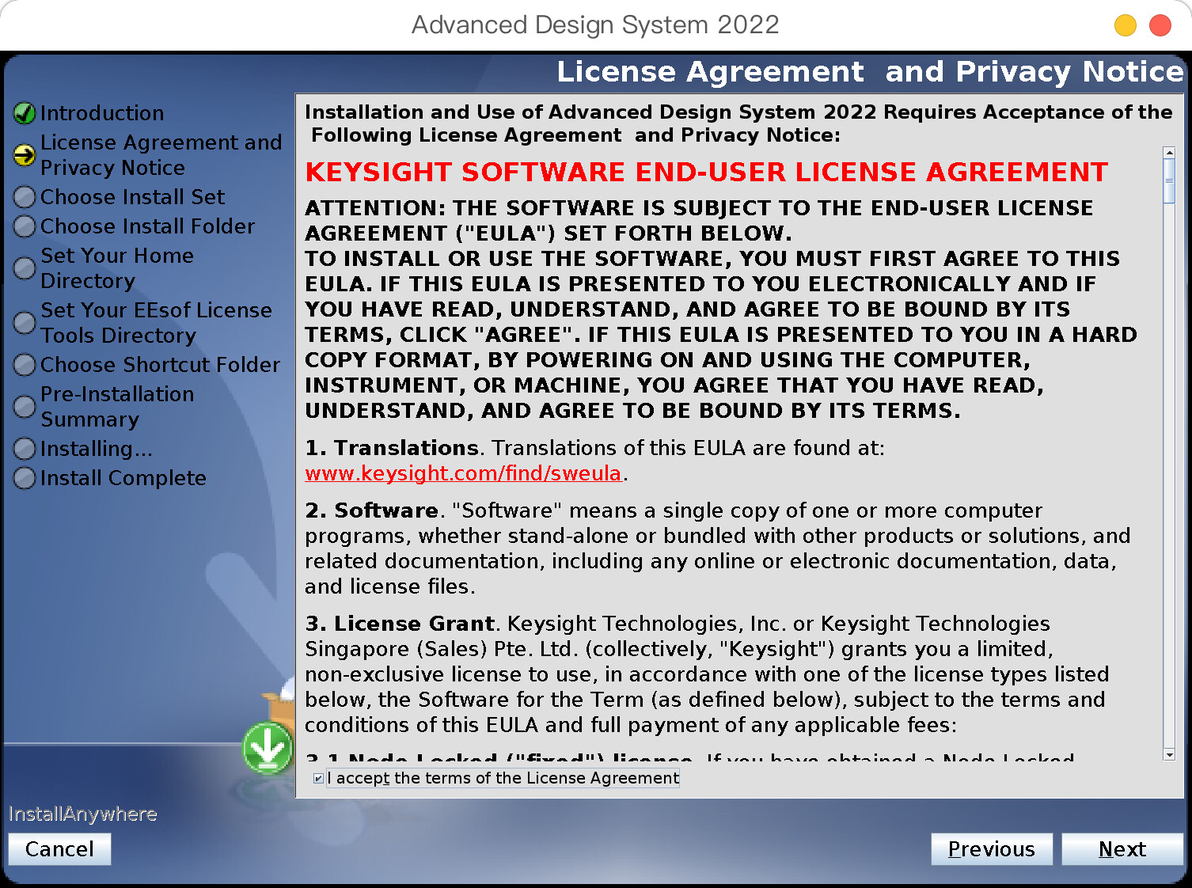Click the Pre-Installation Summary step label
Image resolution: width=1192 pixels, height=888 pixels.
[x=117, y=407]
